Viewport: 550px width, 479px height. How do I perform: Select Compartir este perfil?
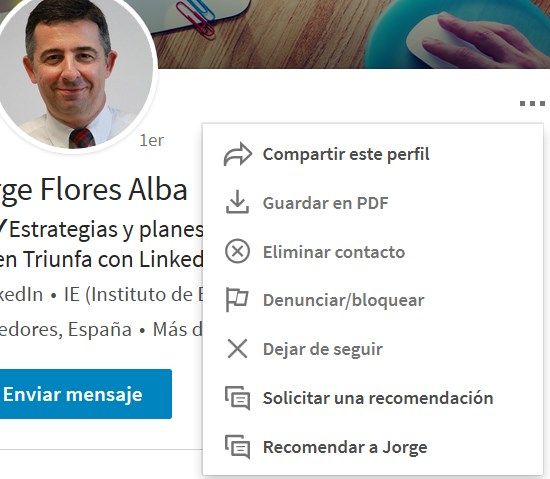[x=346, y=154]
